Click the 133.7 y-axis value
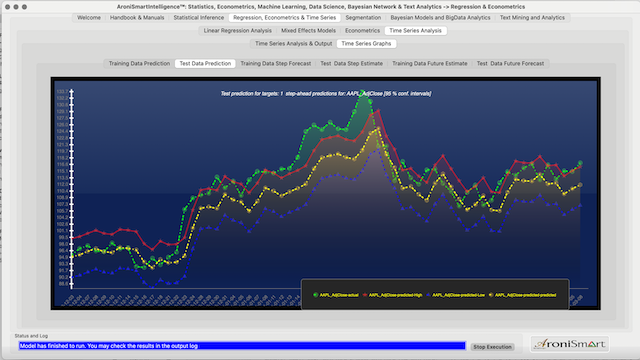The width and height of the screenshot is (640, 360). coord(62,91)
